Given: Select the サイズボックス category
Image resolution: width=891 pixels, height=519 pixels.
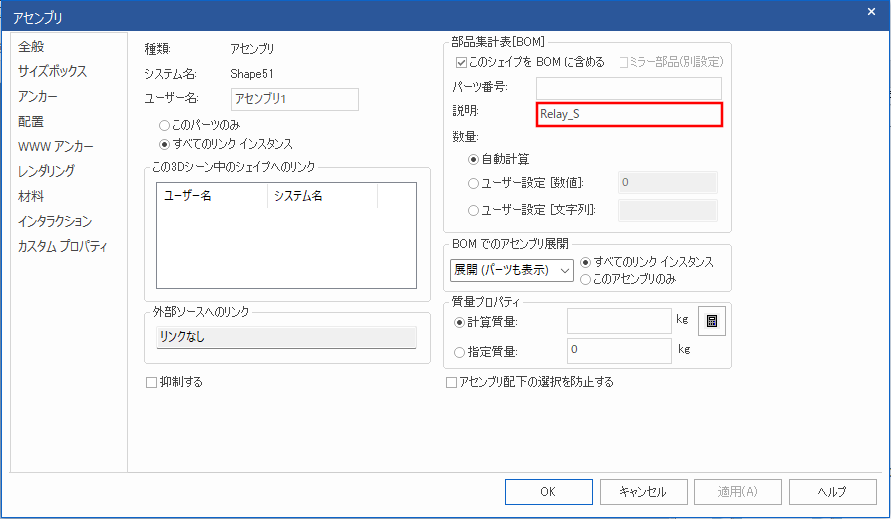Looking at the screenshot, I should [52, 72].
